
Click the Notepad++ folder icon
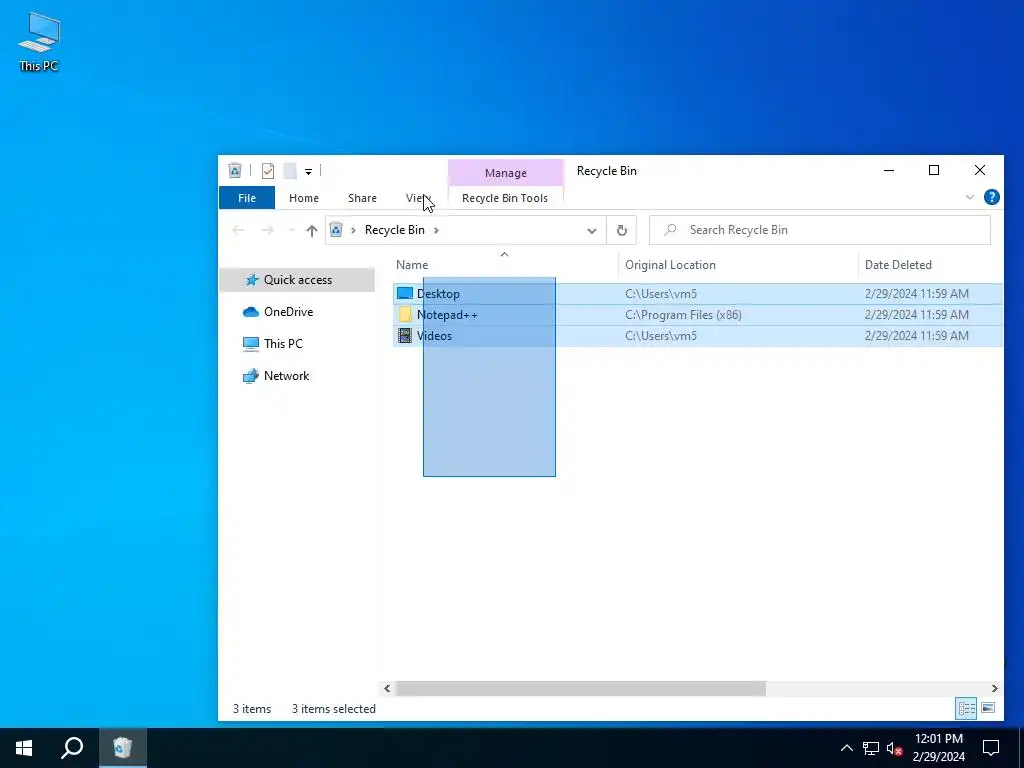tap(405, 315)
